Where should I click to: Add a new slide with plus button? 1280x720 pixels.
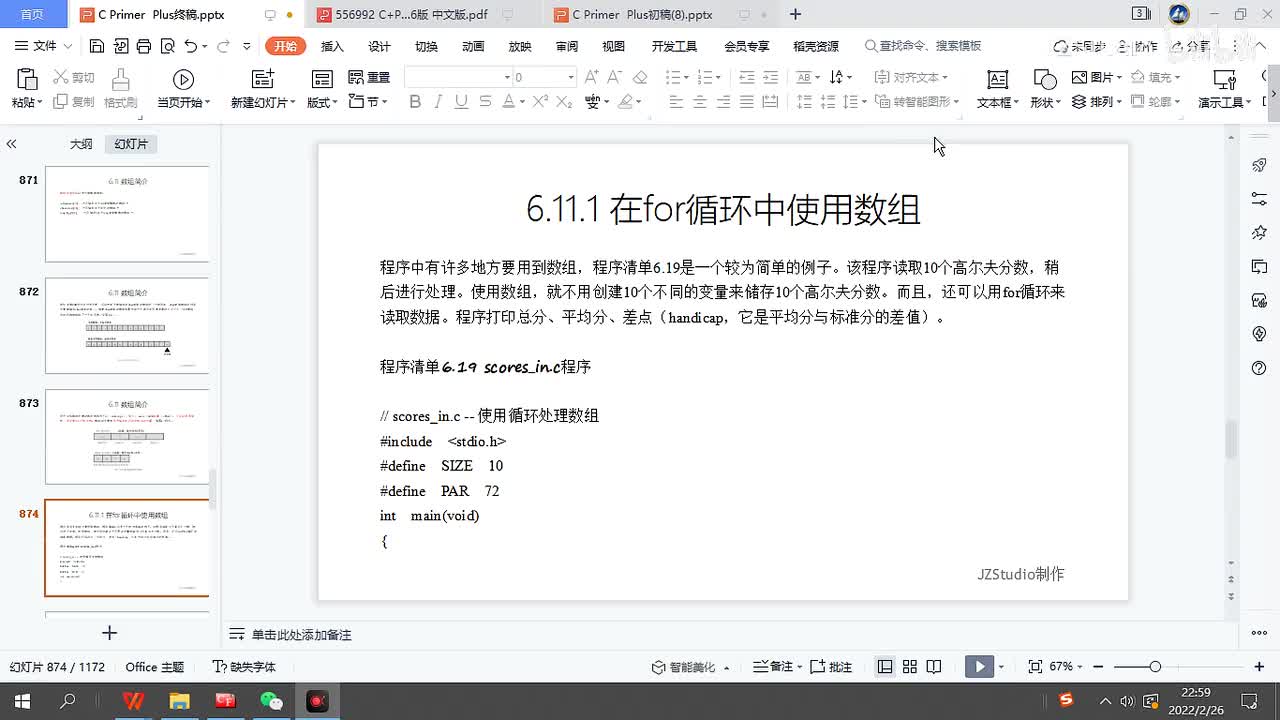tap(110, 633)
